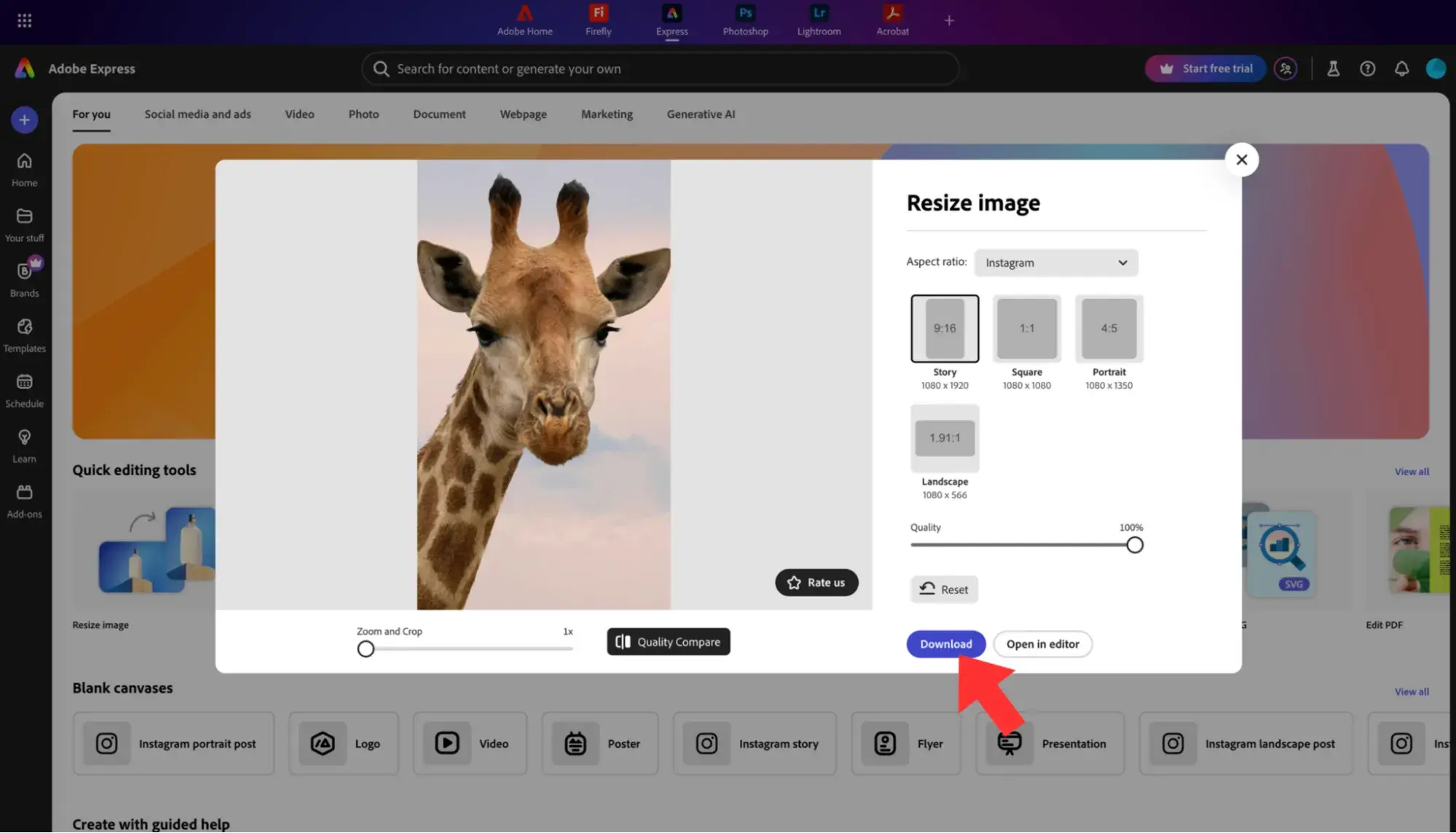The height and width of the screenshot is (833, 1456).
Task: Open Acrobat from the top navigation
Action: click(892, 20)
